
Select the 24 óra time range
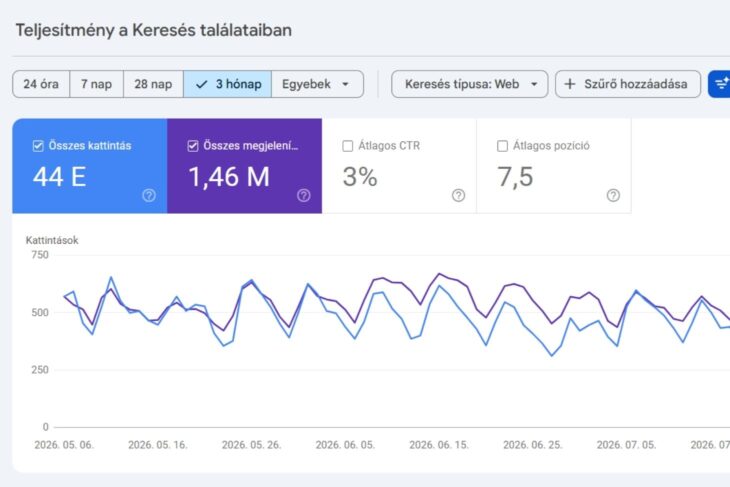41,84
